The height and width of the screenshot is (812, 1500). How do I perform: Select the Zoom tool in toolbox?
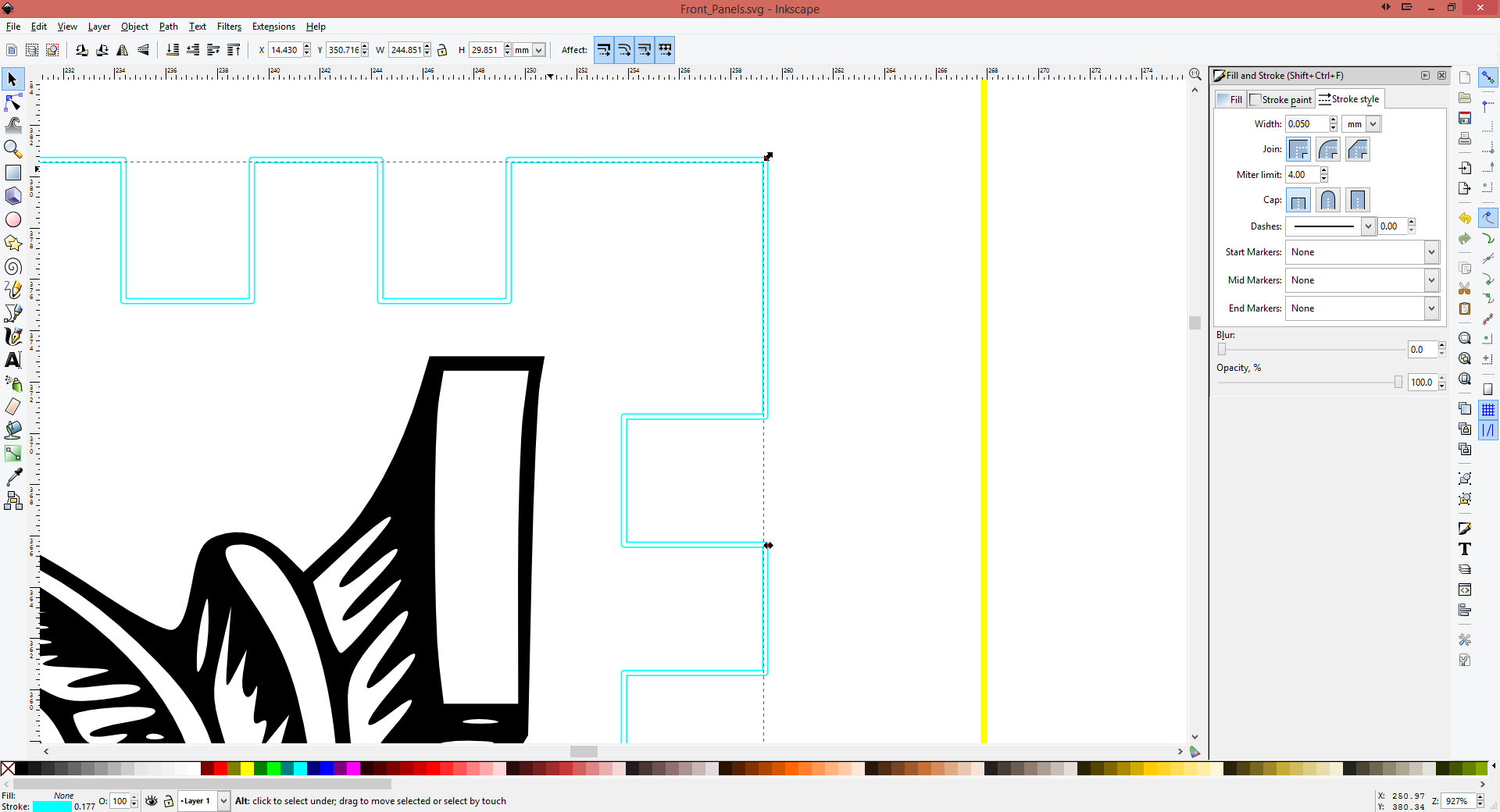pos(12,148)
